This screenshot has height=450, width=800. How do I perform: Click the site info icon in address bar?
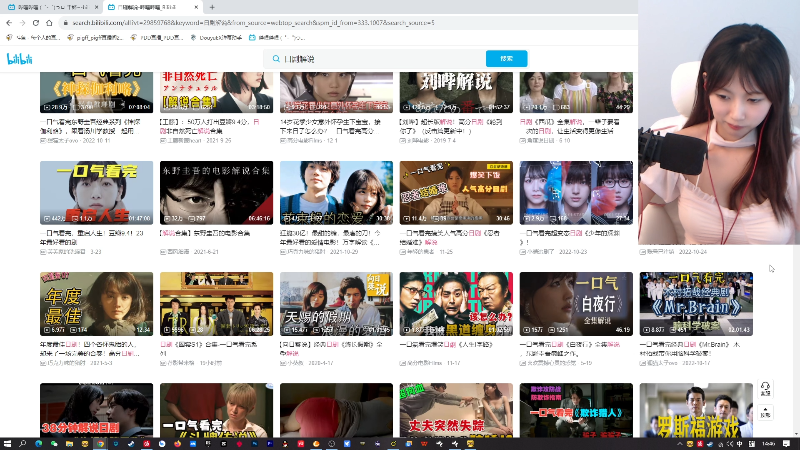65,23
